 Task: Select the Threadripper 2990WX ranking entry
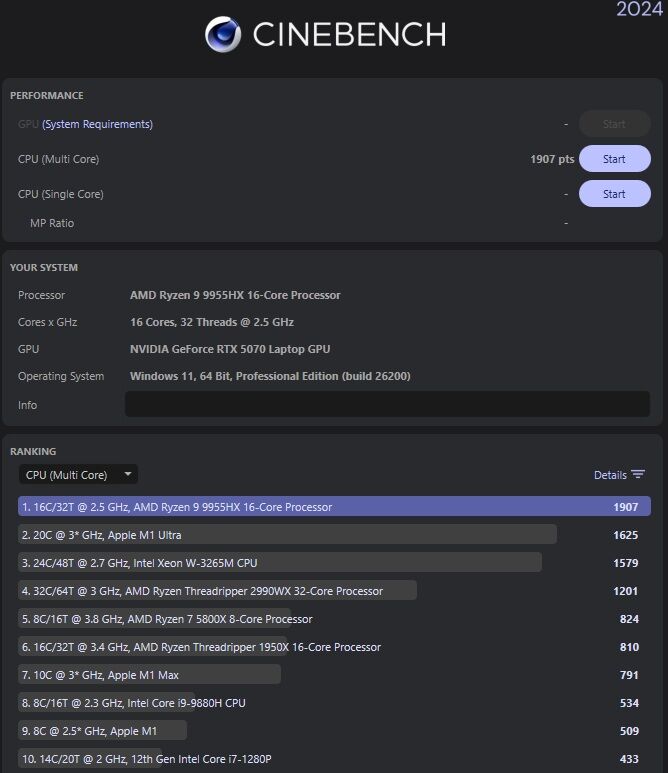point(218,591)
